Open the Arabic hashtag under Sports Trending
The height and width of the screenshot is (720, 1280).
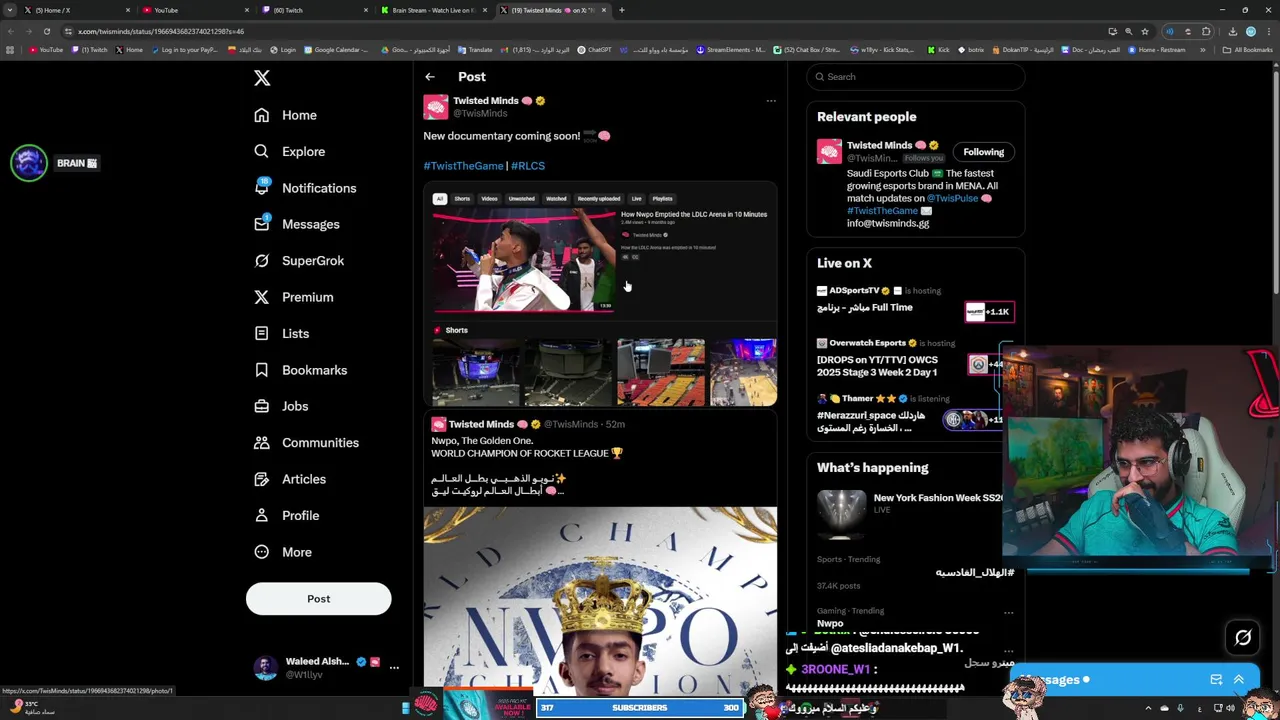click(x=974, y=573)
